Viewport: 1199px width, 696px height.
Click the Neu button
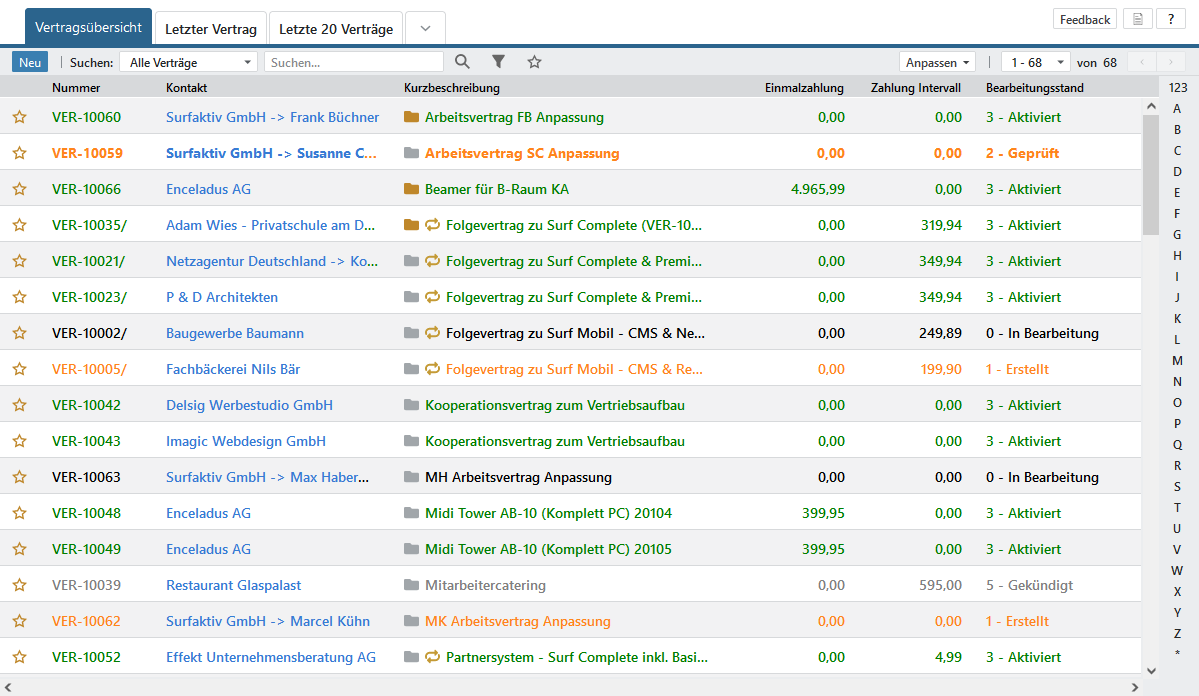(x=30, y=62)
